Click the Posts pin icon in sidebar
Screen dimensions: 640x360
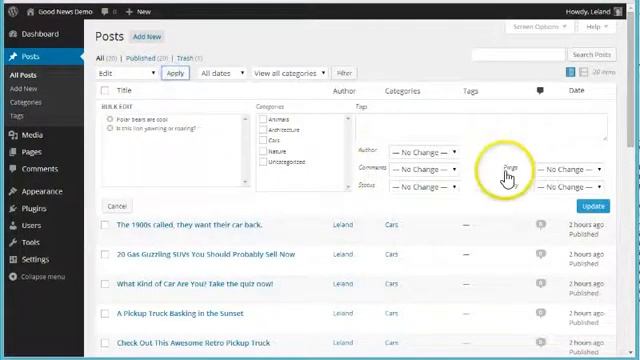click(13, 56)
